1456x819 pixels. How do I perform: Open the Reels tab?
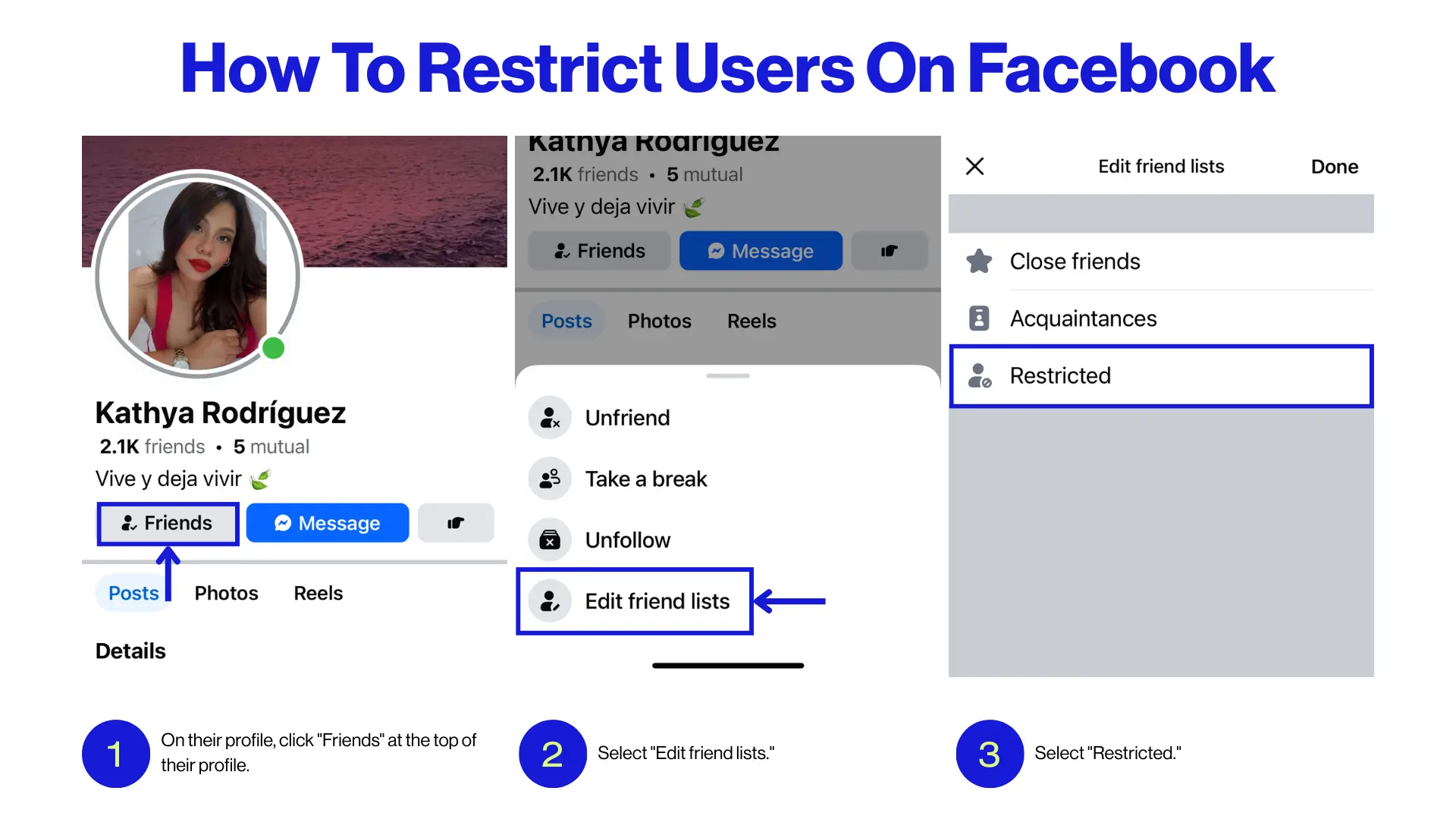(318, 593)
